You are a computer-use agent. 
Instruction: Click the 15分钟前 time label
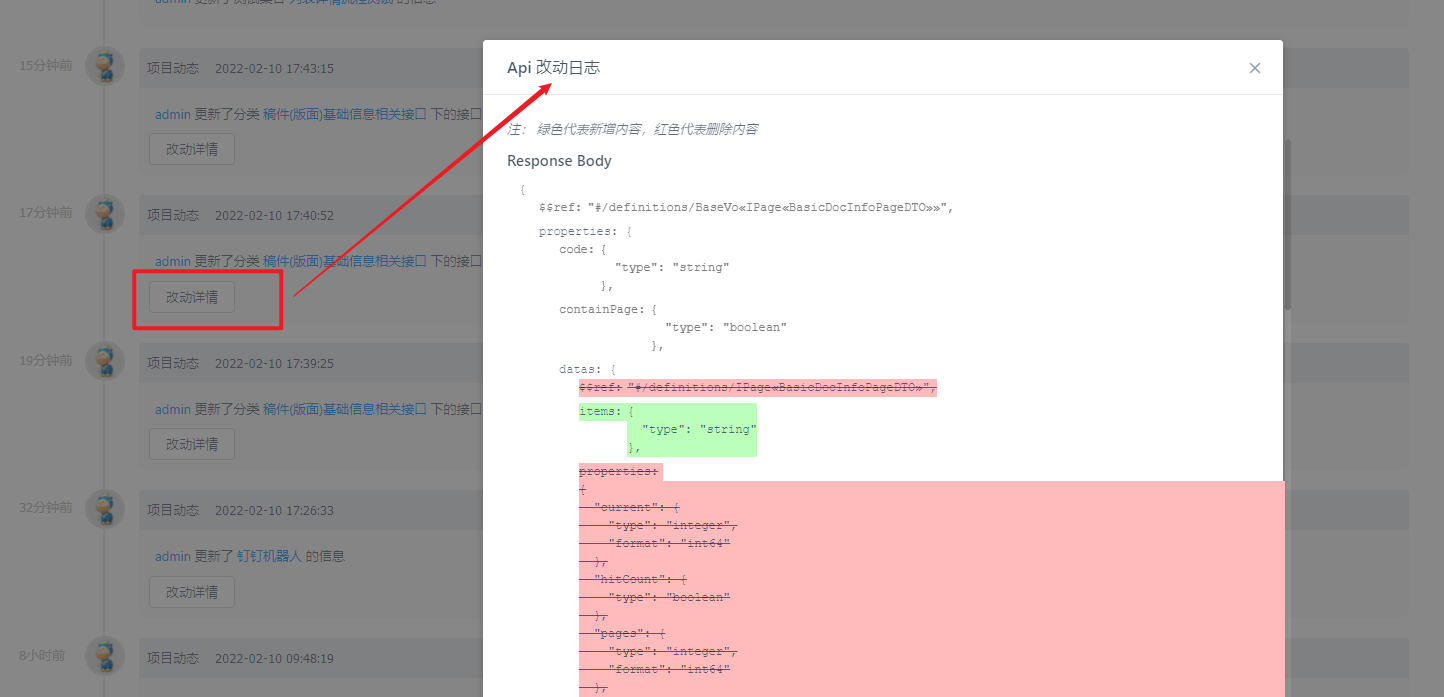pos(46,65)
